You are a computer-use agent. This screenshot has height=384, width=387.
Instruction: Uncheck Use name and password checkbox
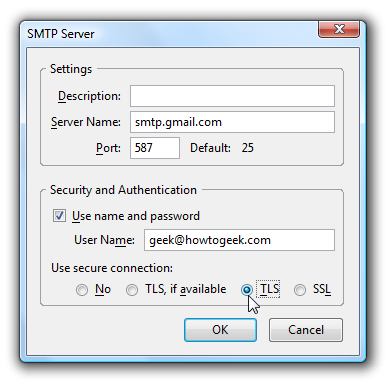pos(59,216)
